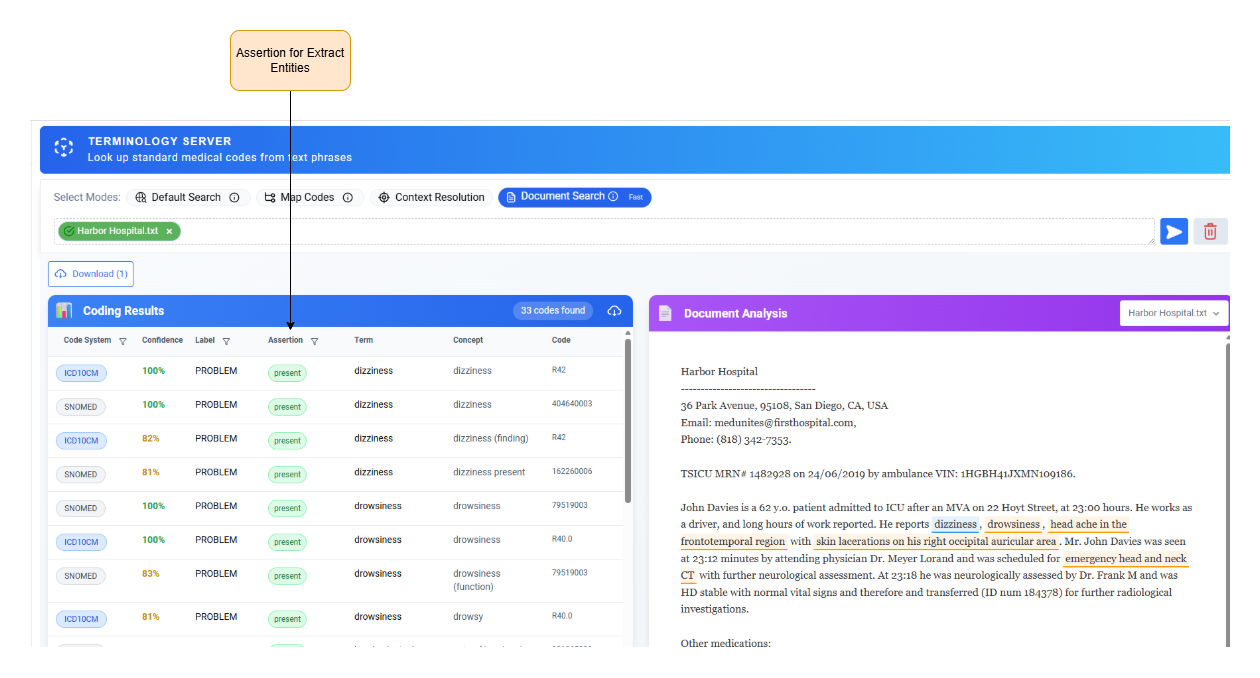This screenshot has width=1260, height=678.
Task: Click the Terminology Server logo icon
Action: click(x=64, y=148)
